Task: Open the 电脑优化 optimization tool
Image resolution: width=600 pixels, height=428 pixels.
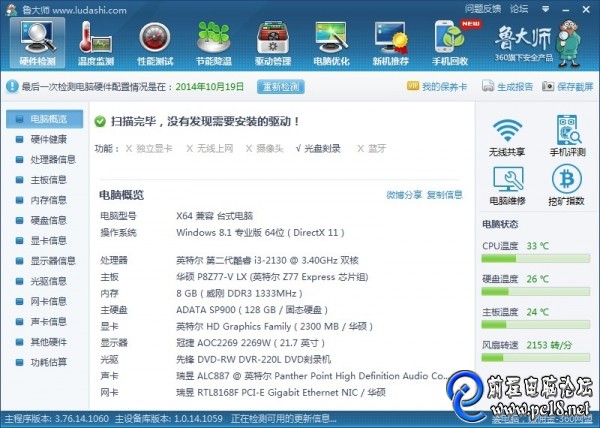Action: (333, 44)
